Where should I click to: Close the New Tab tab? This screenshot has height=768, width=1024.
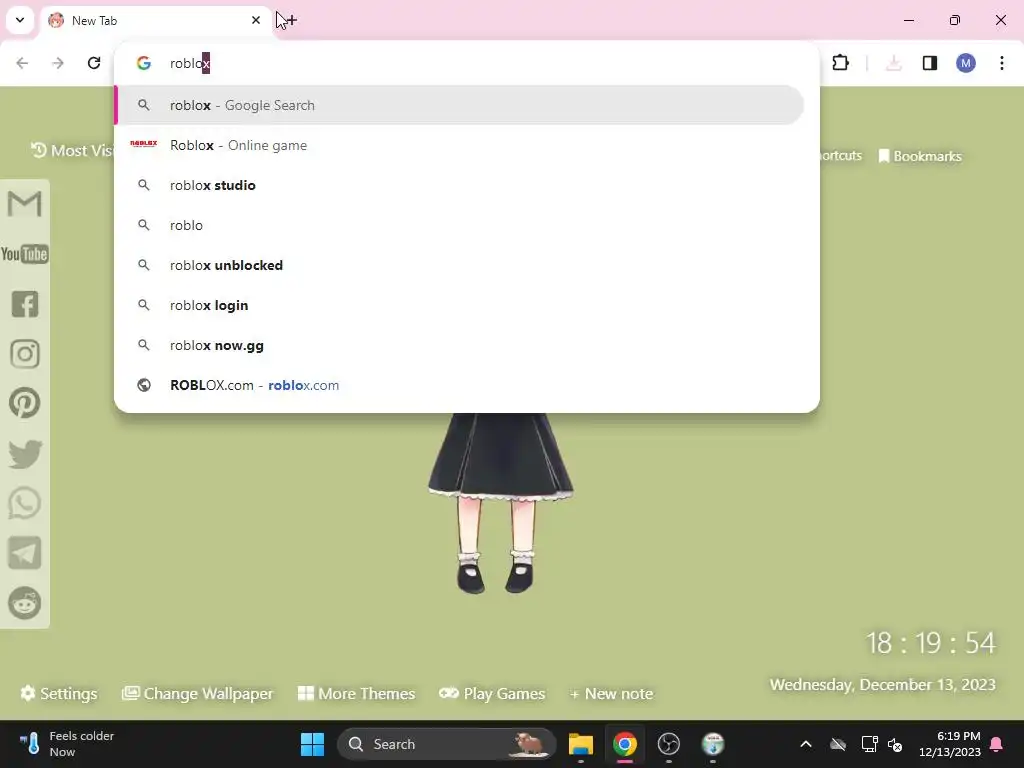click(x=256, y=20)
